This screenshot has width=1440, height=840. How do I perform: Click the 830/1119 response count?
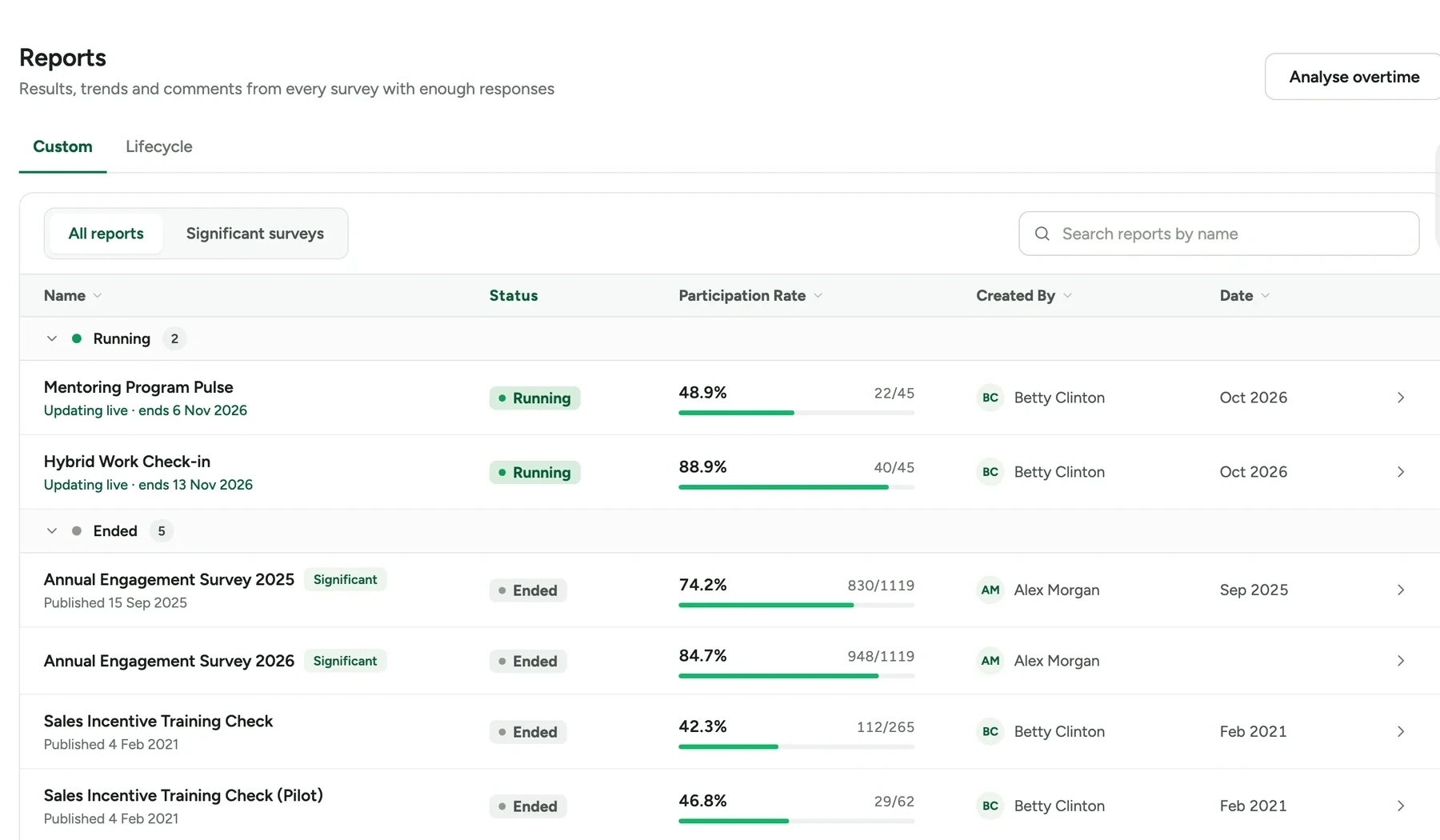(881, 586)
